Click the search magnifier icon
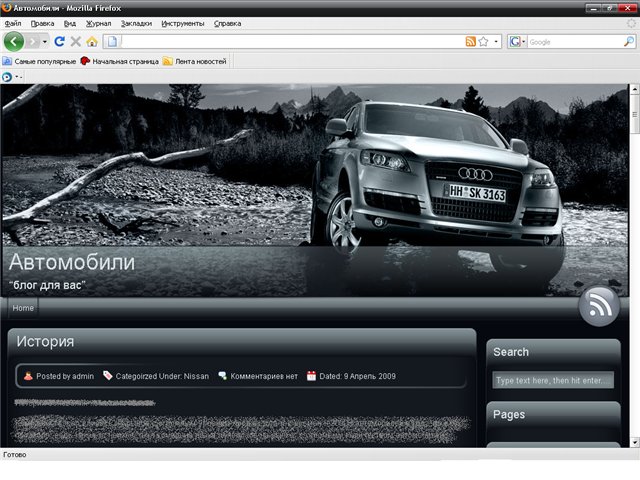The height and width of the screenshot is (480, 640). (x=629, y=41)
